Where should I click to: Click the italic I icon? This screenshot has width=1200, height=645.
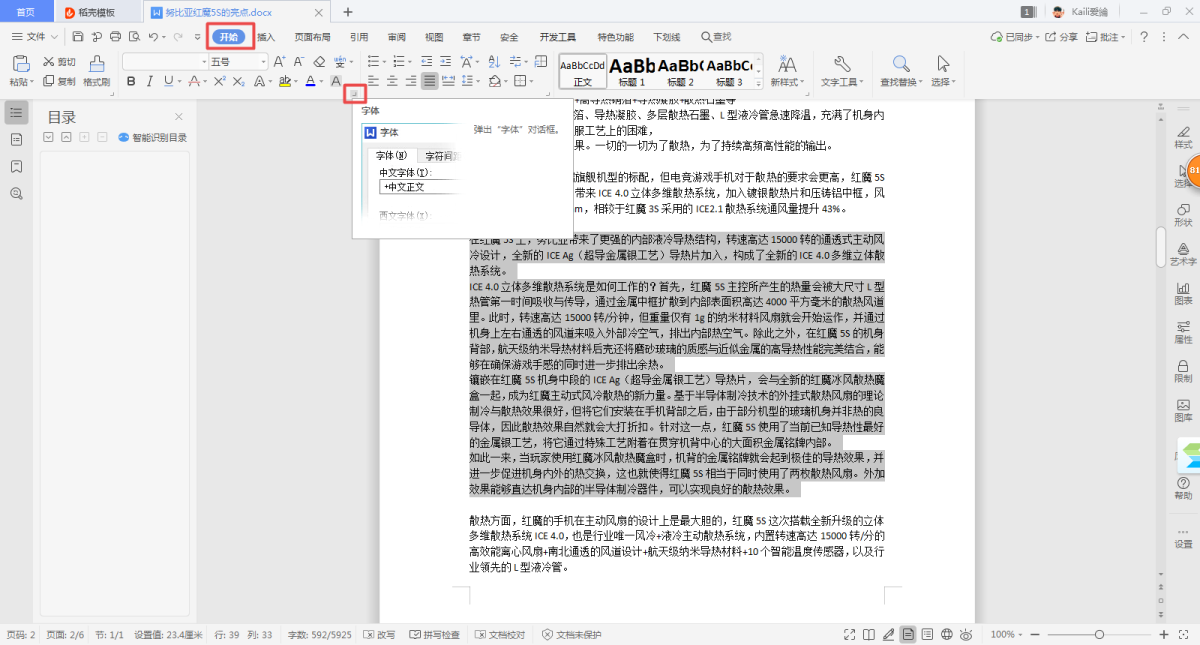149,81
